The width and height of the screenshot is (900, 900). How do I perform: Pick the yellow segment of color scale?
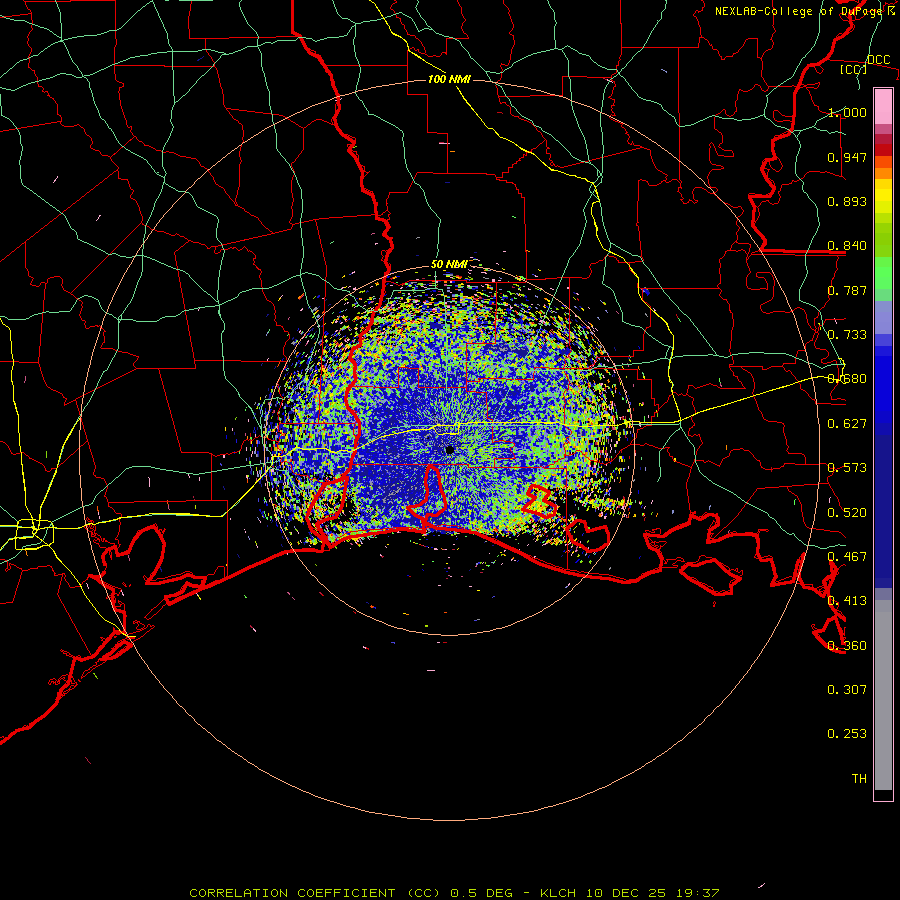(x=883, y=196)
